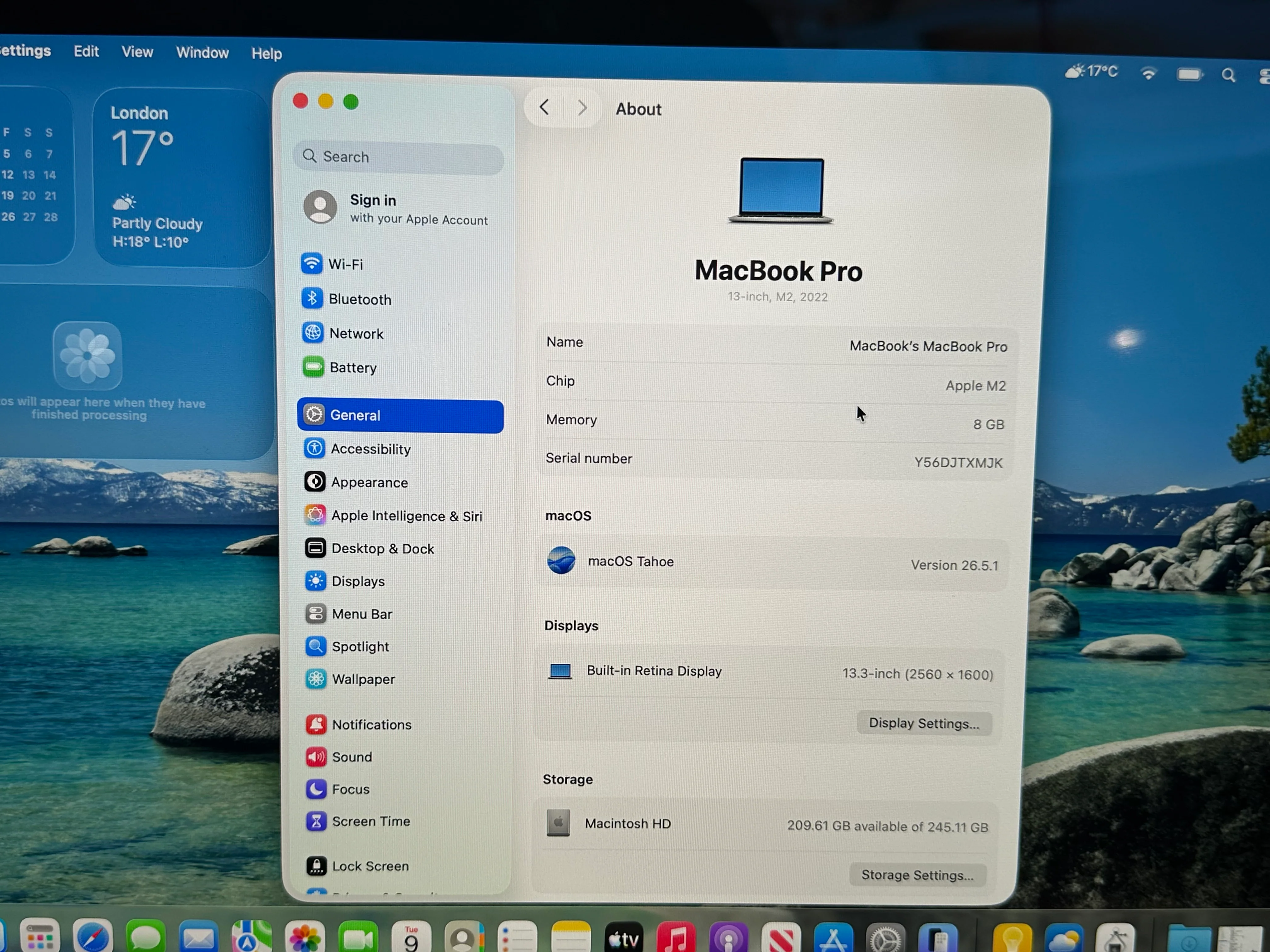Focus the Search field in sidebar
Screen dimensions: 1270x952
(398, 157)
